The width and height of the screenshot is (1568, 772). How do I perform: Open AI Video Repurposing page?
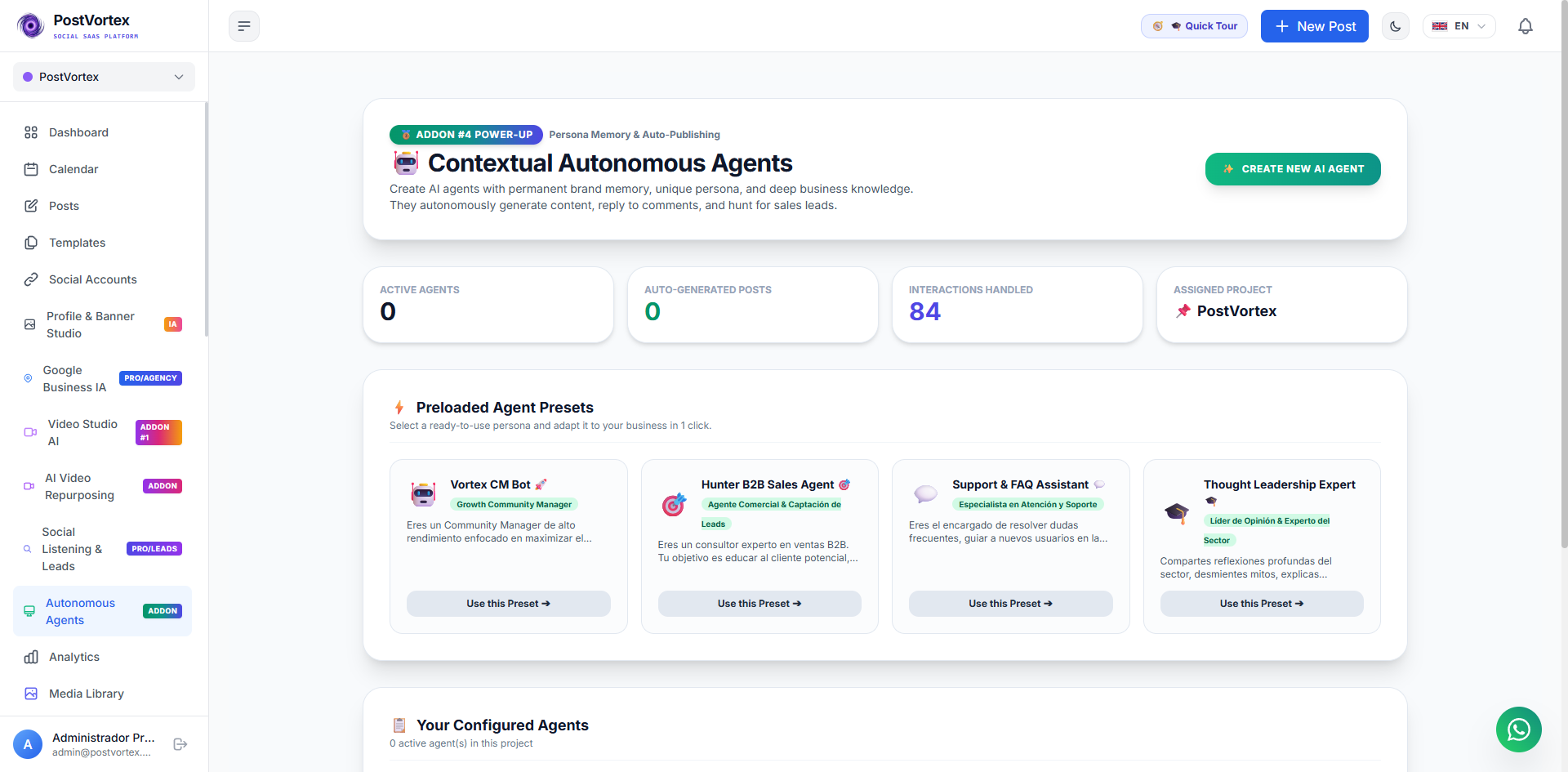pos(103,486)
